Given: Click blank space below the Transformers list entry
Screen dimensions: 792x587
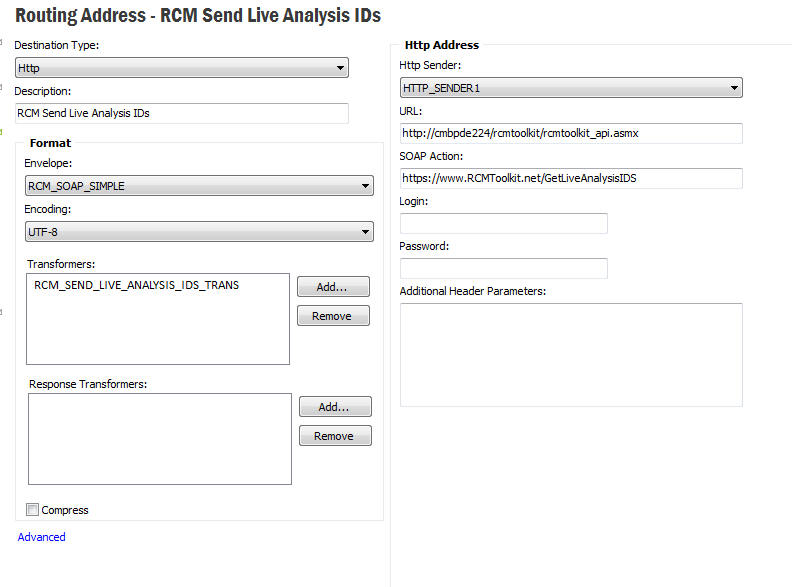Looking at the screenshot, I should tap(157, 330).
